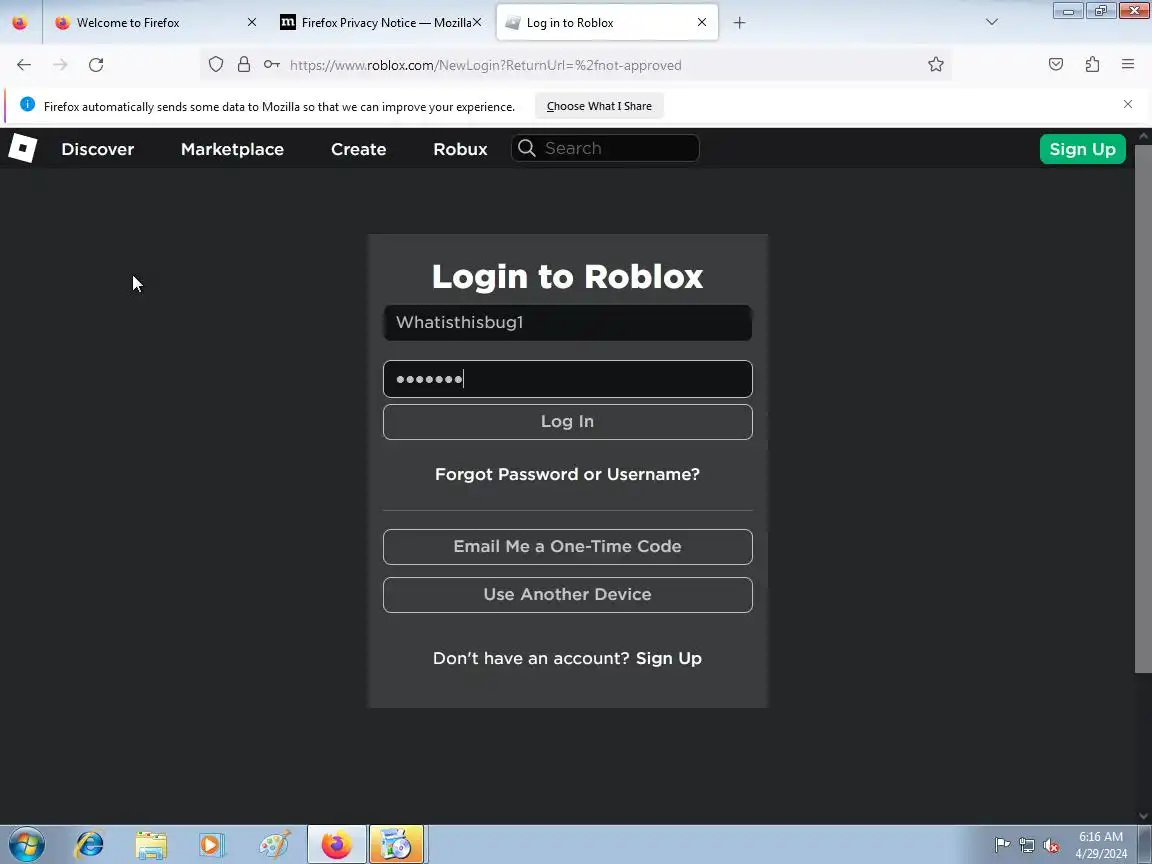Screen dimensions: 1152x864
Task: Click the Roblox logo icon
Action: coord(23,148)
